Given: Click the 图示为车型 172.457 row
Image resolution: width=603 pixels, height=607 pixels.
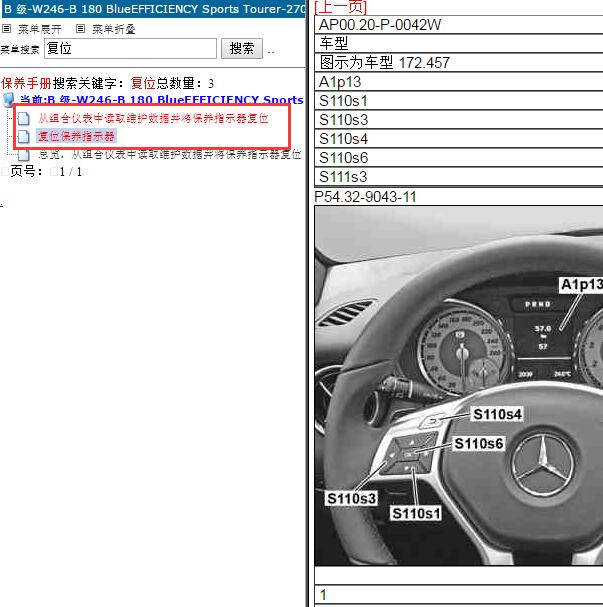Looking at the screenshot, I should pyautogui.click(x=459, y=62).
